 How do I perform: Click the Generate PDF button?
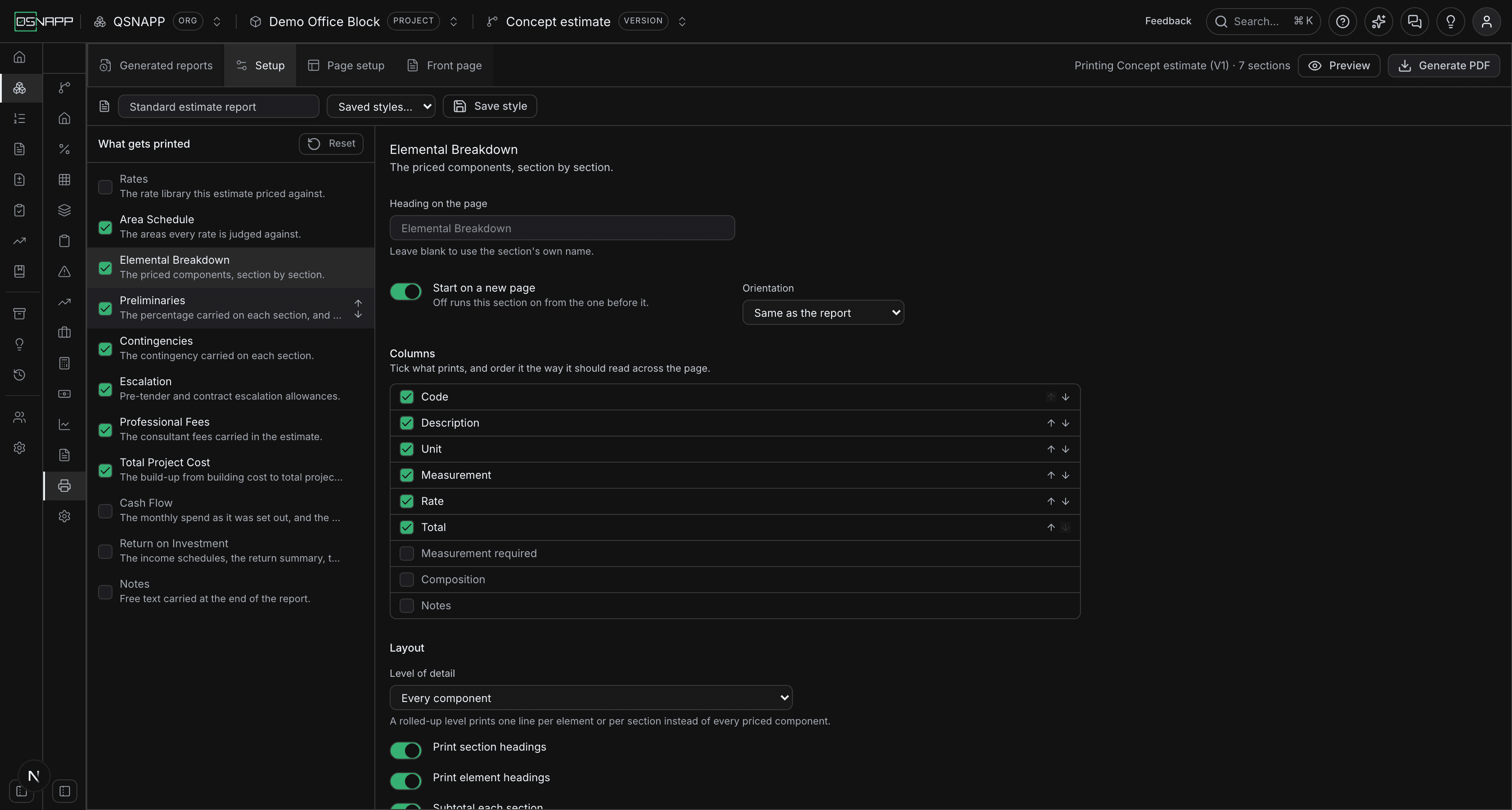point(1444,66)
